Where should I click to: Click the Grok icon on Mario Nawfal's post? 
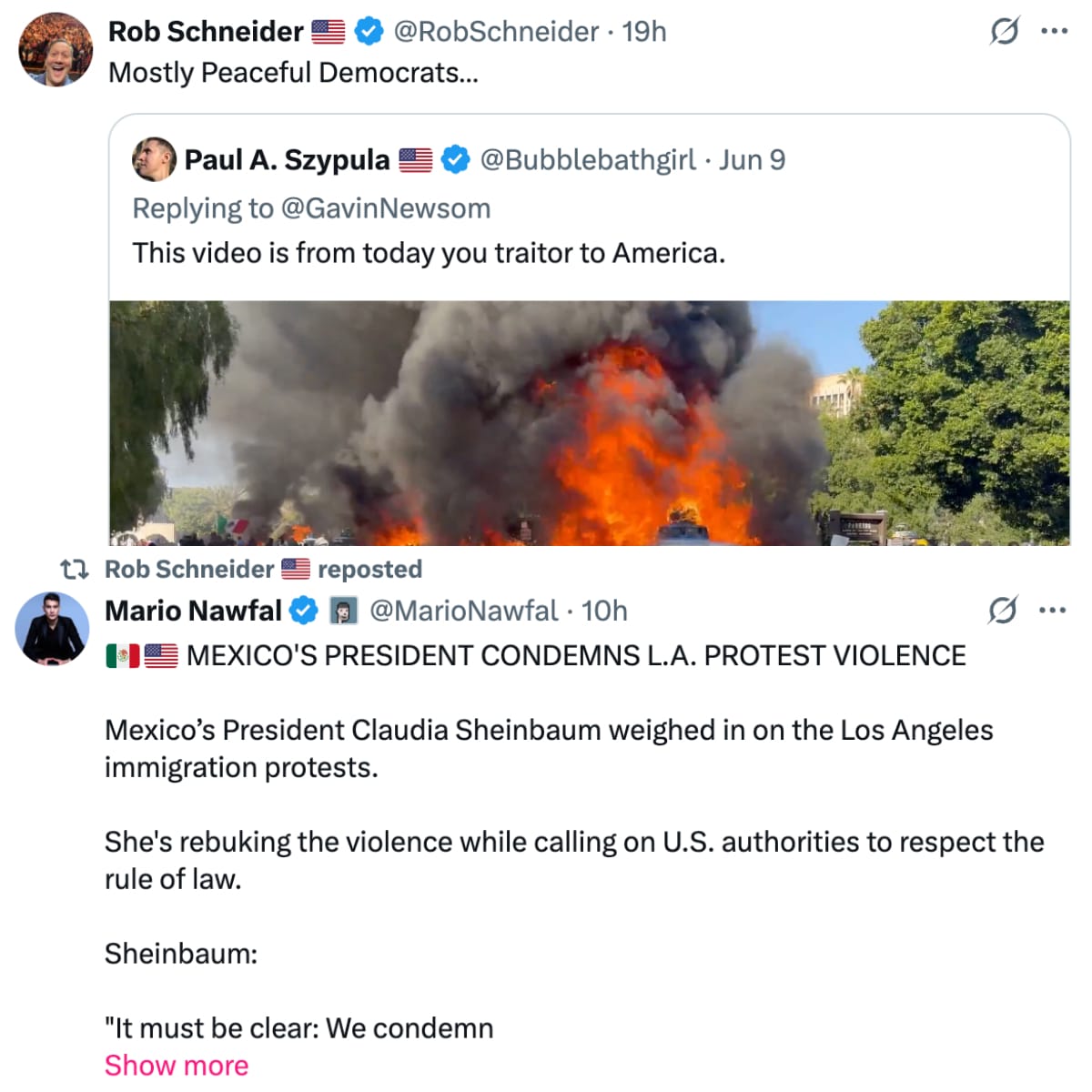[x=1002, y=611]
